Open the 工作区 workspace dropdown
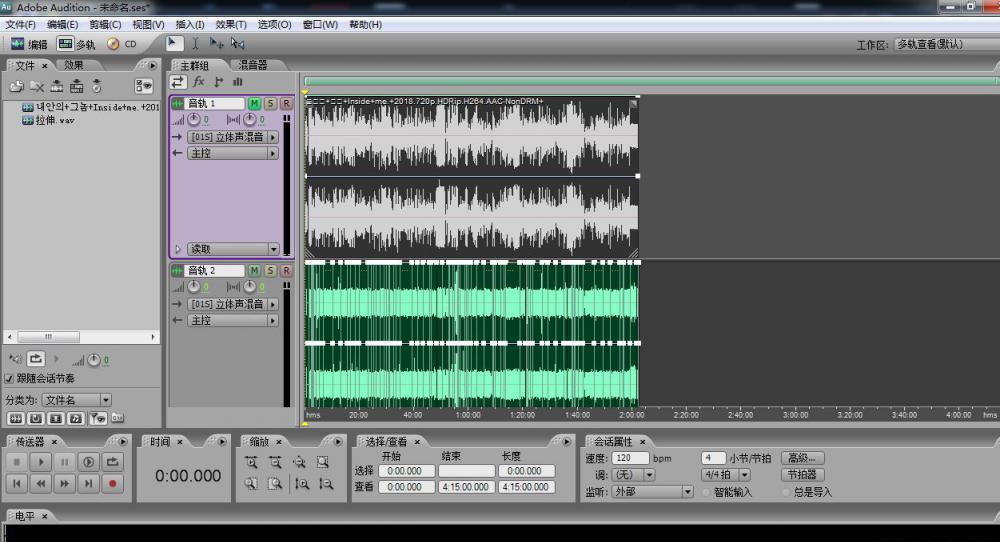The height and width of the screenshot is (542, 1000). tap(947, 44)
